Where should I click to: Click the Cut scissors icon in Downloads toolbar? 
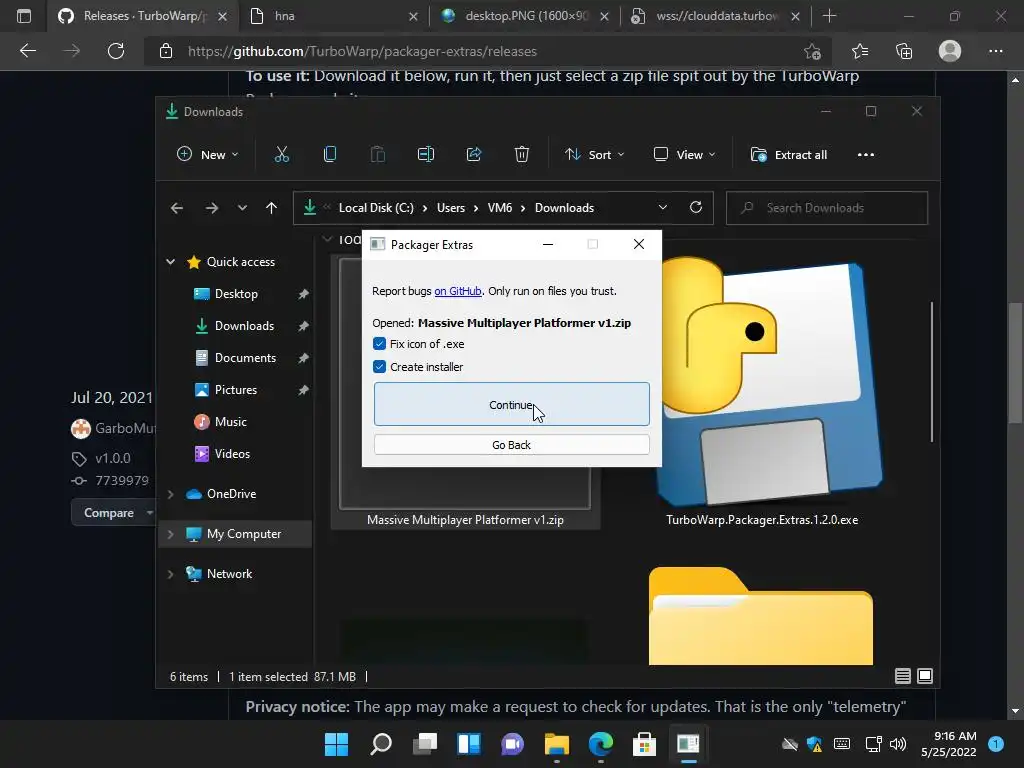(x=281, y=155)
